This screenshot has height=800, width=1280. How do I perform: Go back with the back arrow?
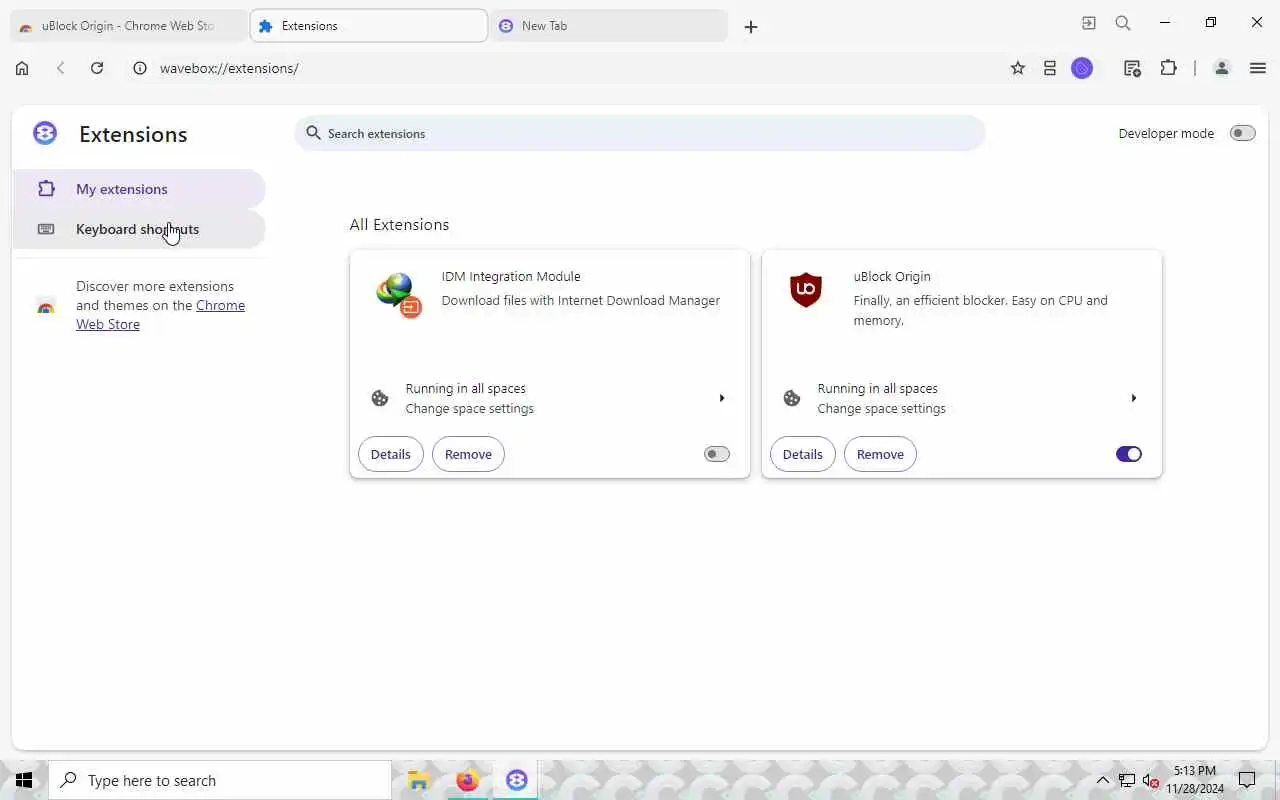[x=61, y=68]
